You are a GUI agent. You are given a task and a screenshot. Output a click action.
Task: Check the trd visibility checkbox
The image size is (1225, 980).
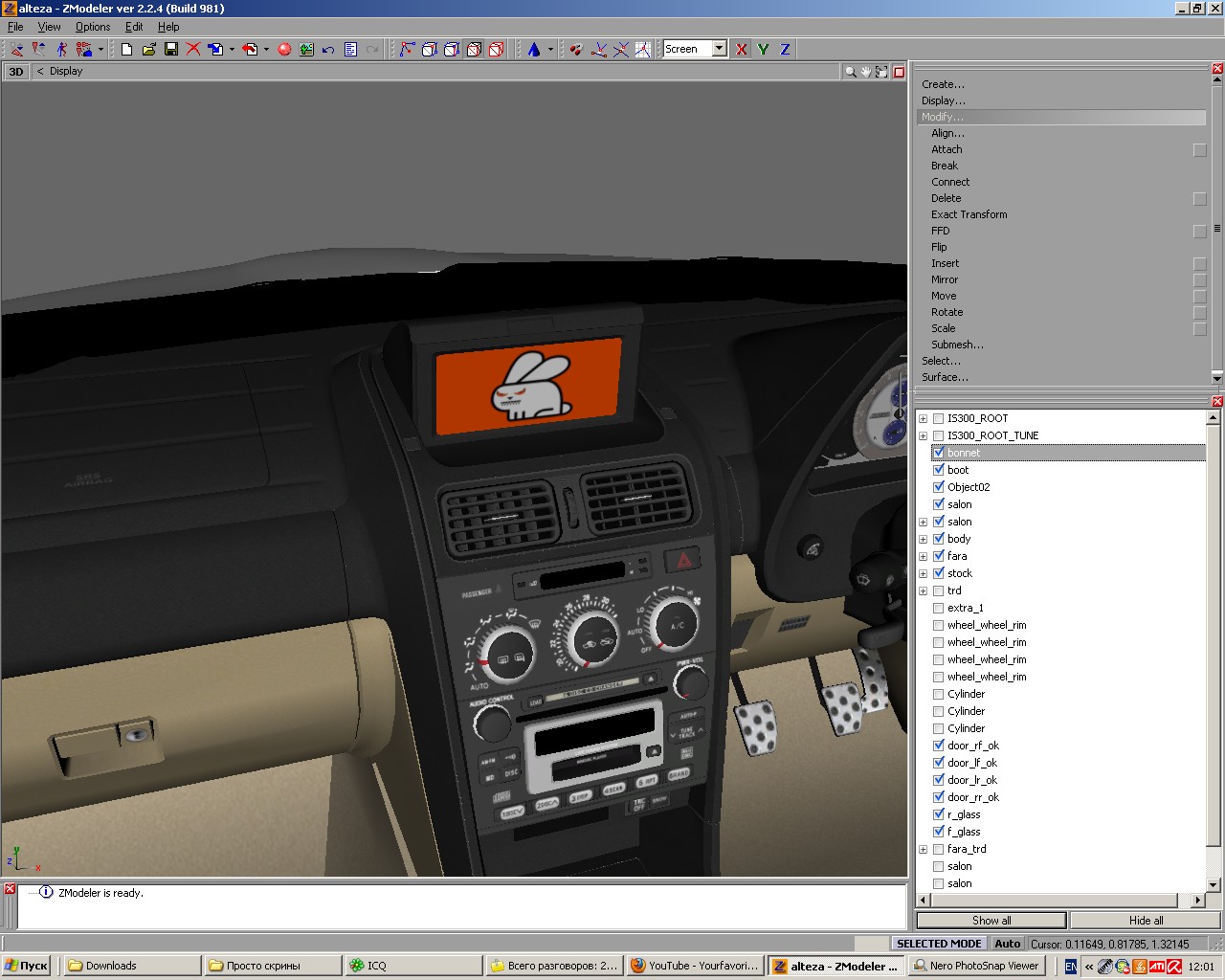pyautogui.click(x=939, y=590)
